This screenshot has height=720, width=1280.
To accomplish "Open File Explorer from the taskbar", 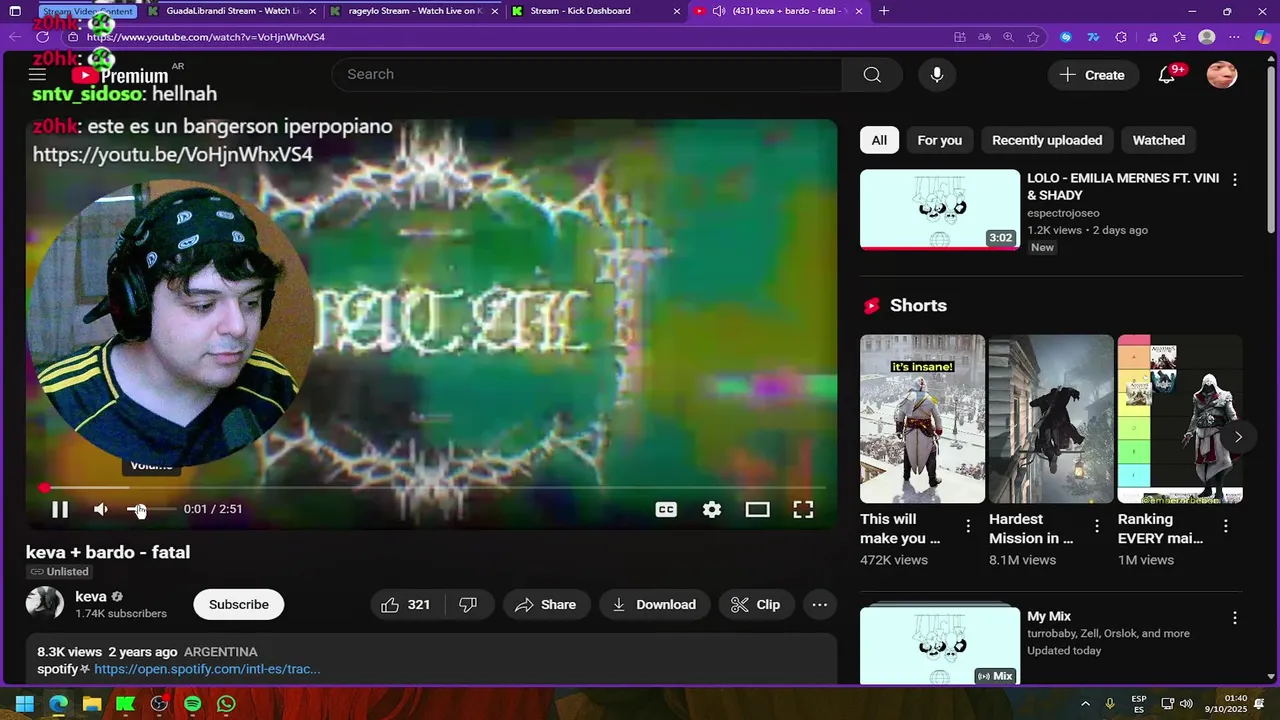I will coord(92,704).
